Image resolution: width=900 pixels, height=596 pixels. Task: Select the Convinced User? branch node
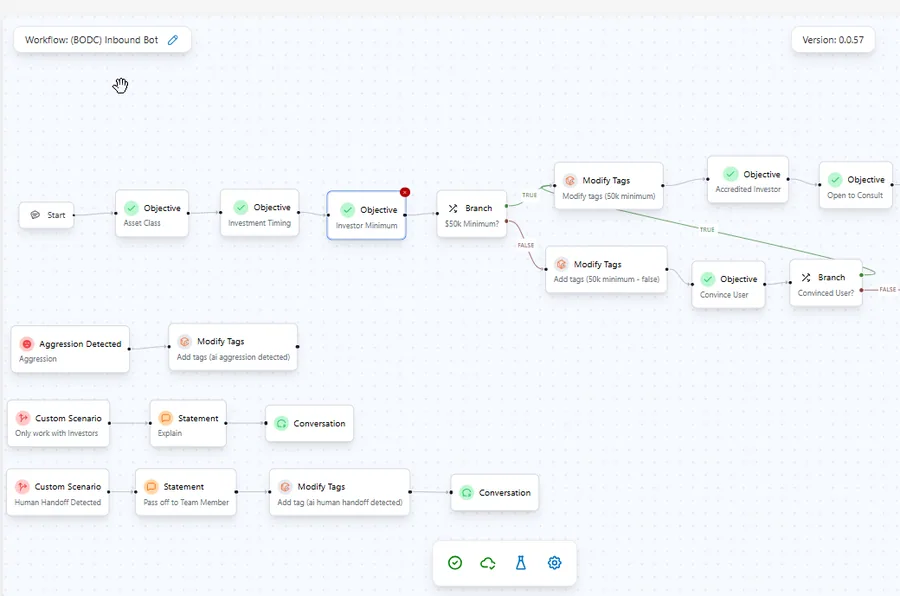coord(825,283)
